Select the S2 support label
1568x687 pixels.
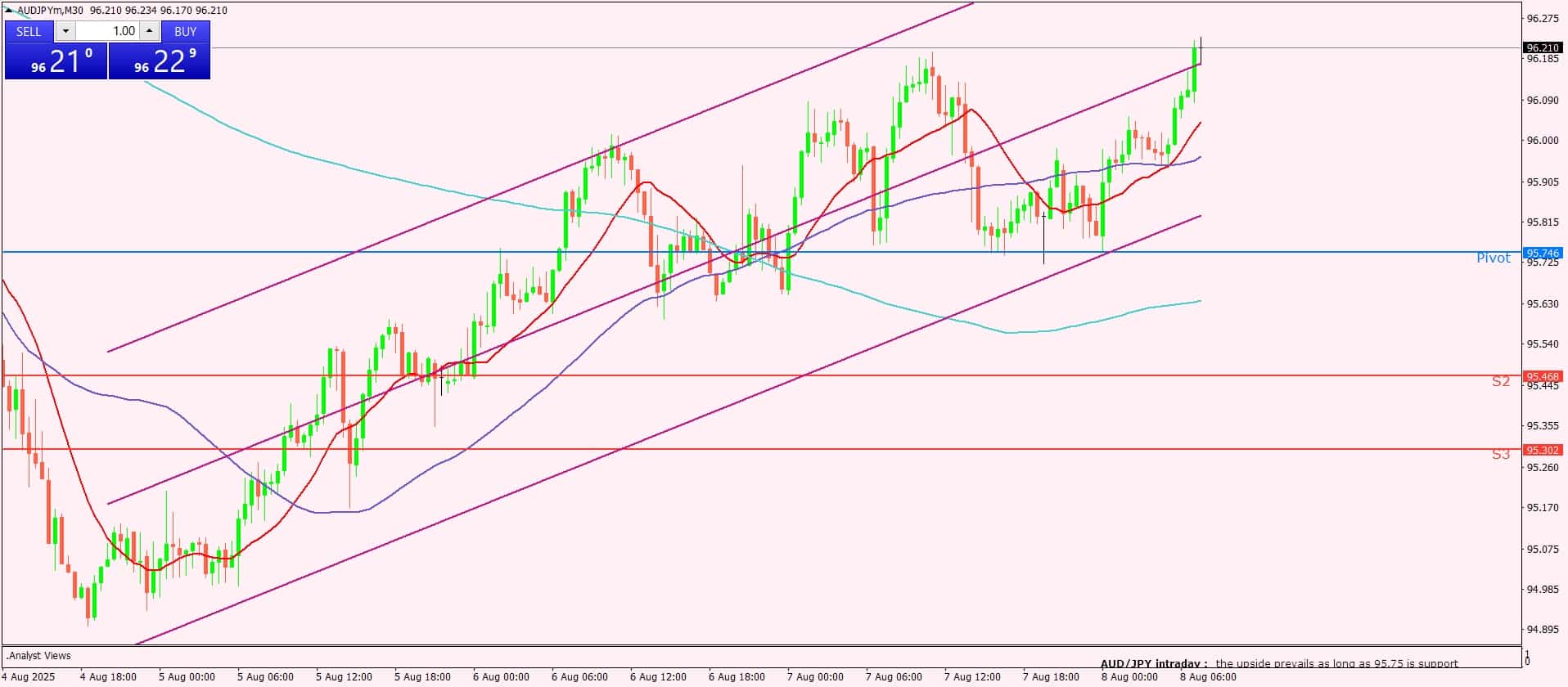point(1500,381)
